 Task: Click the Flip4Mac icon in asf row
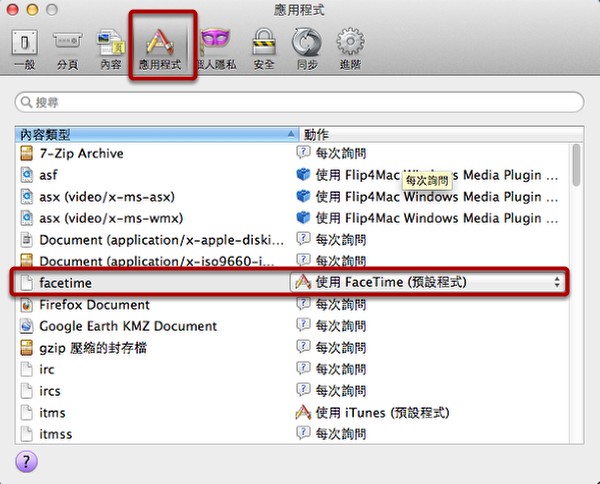(303, 175)
